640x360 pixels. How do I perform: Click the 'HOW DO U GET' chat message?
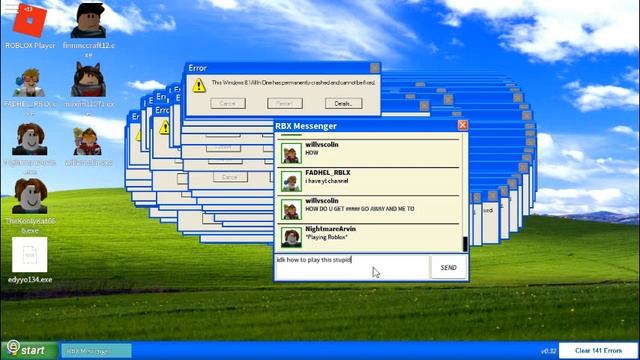pyautogui.click(x=360, y=209)
